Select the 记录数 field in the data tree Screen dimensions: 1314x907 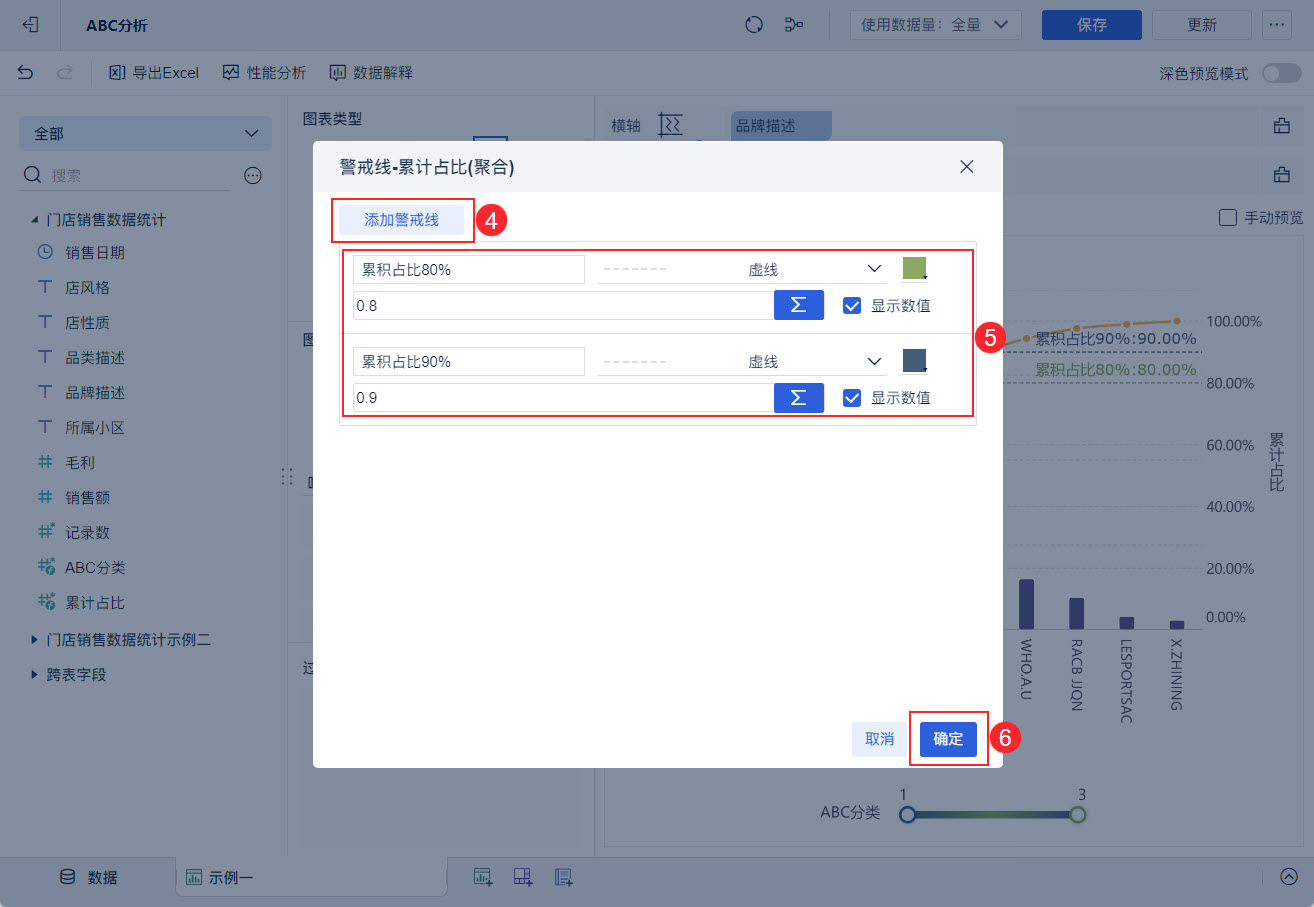click(87, 533)
